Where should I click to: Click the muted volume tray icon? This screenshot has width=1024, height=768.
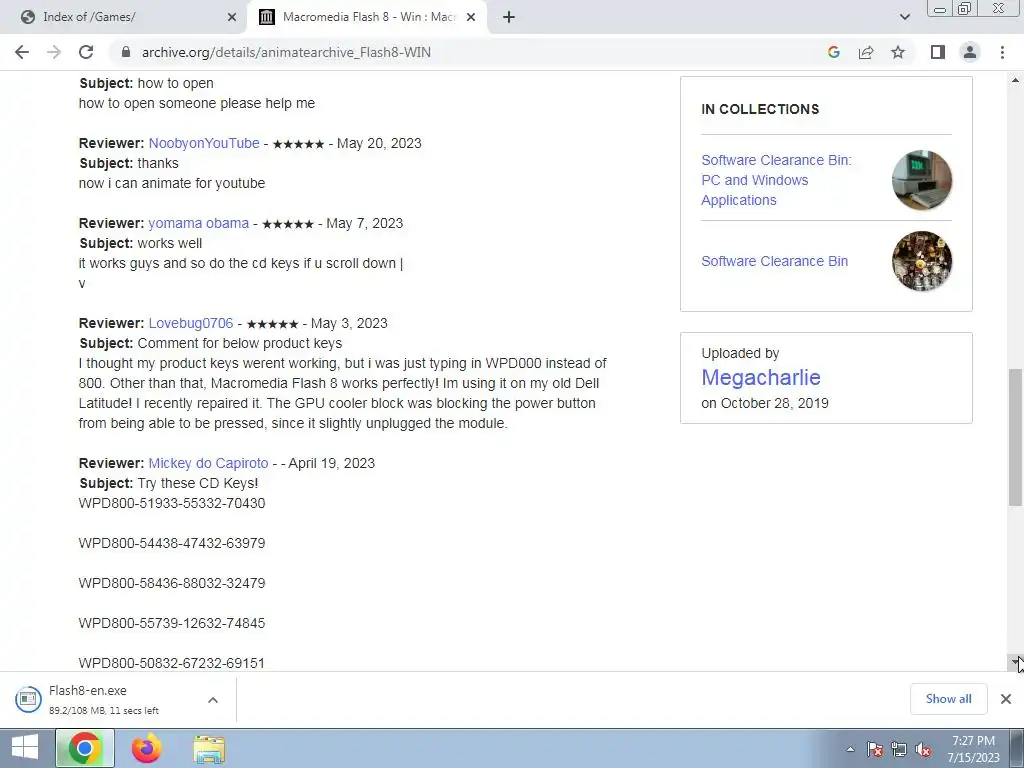pyautogui.click(x=923, y=750)
